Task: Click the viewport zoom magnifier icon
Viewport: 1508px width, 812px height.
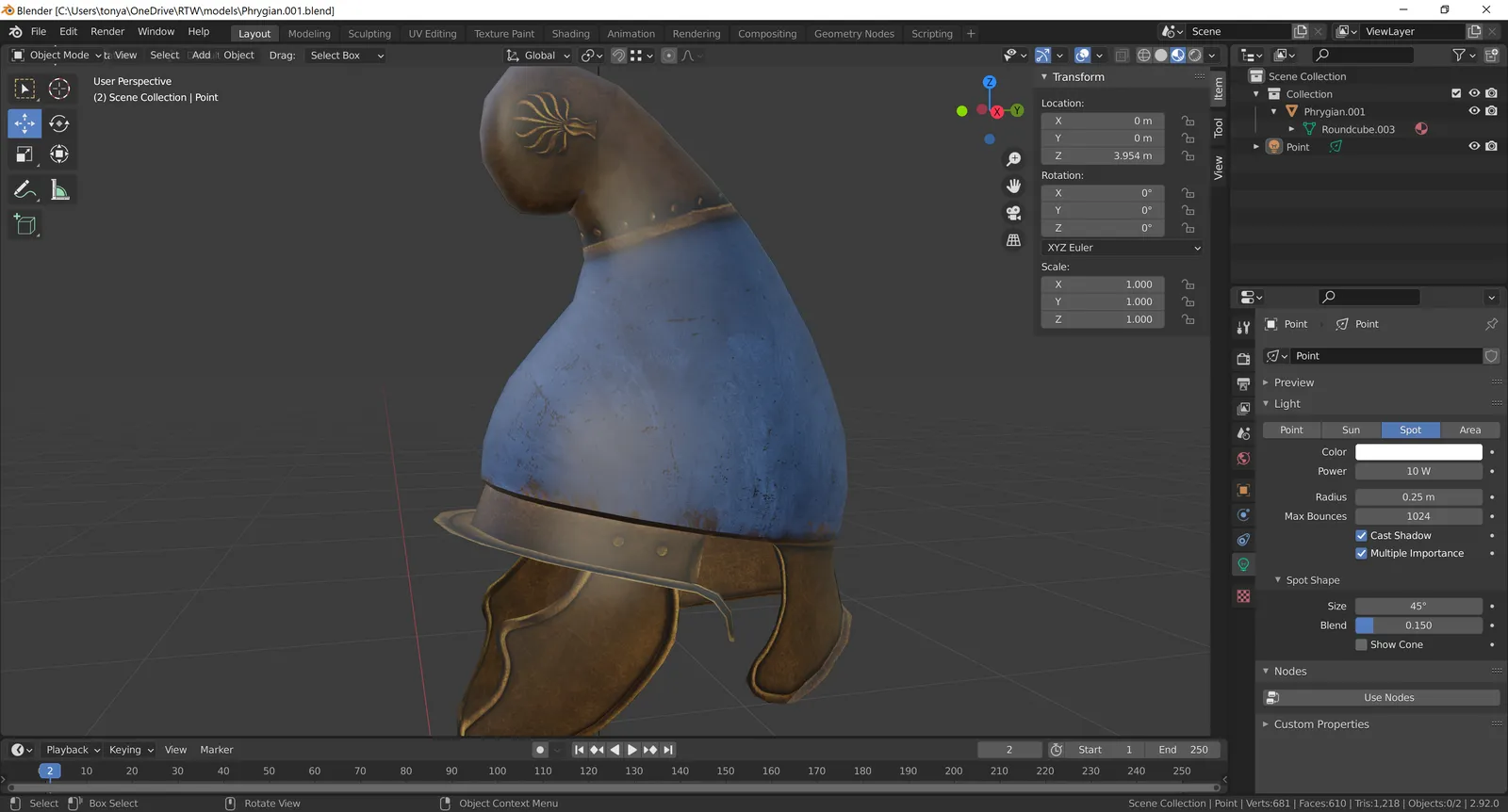Action: pos(1014,159)
